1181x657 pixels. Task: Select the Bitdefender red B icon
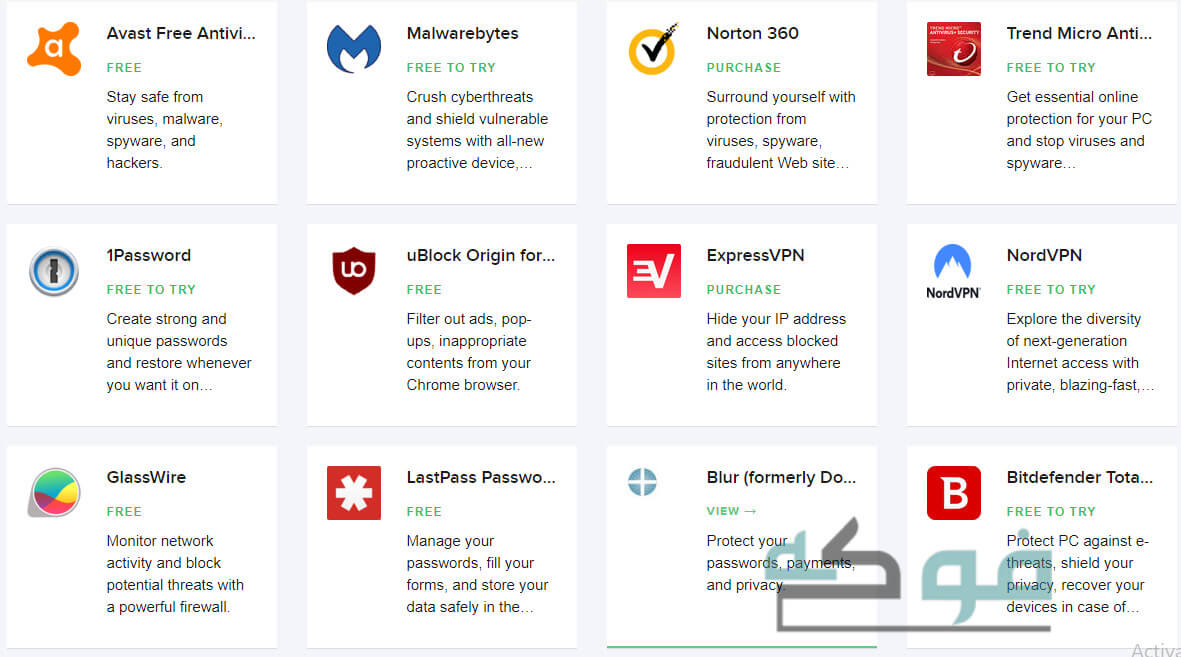pyautogui.click(x=954, y=493)
